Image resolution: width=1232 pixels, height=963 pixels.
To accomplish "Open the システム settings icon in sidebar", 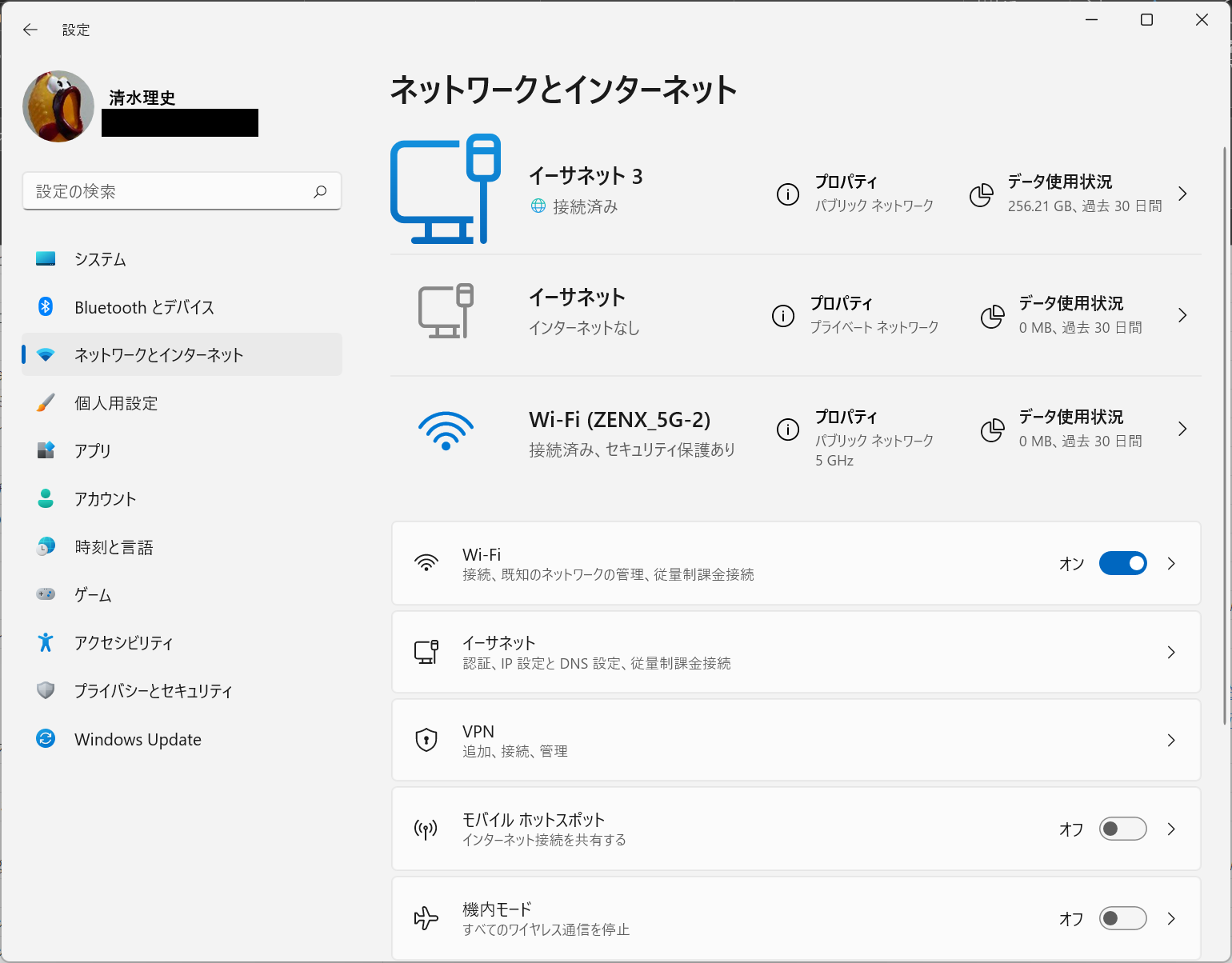I will (46, 258).
